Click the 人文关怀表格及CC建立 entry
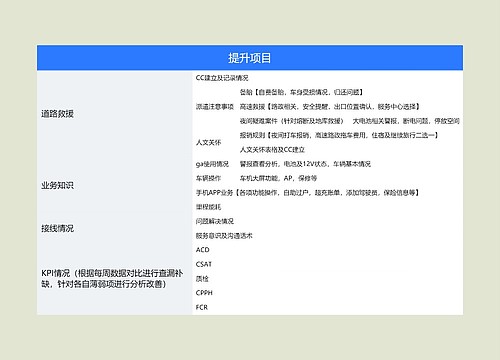This screenshot has width=500, height=360. 272,150
